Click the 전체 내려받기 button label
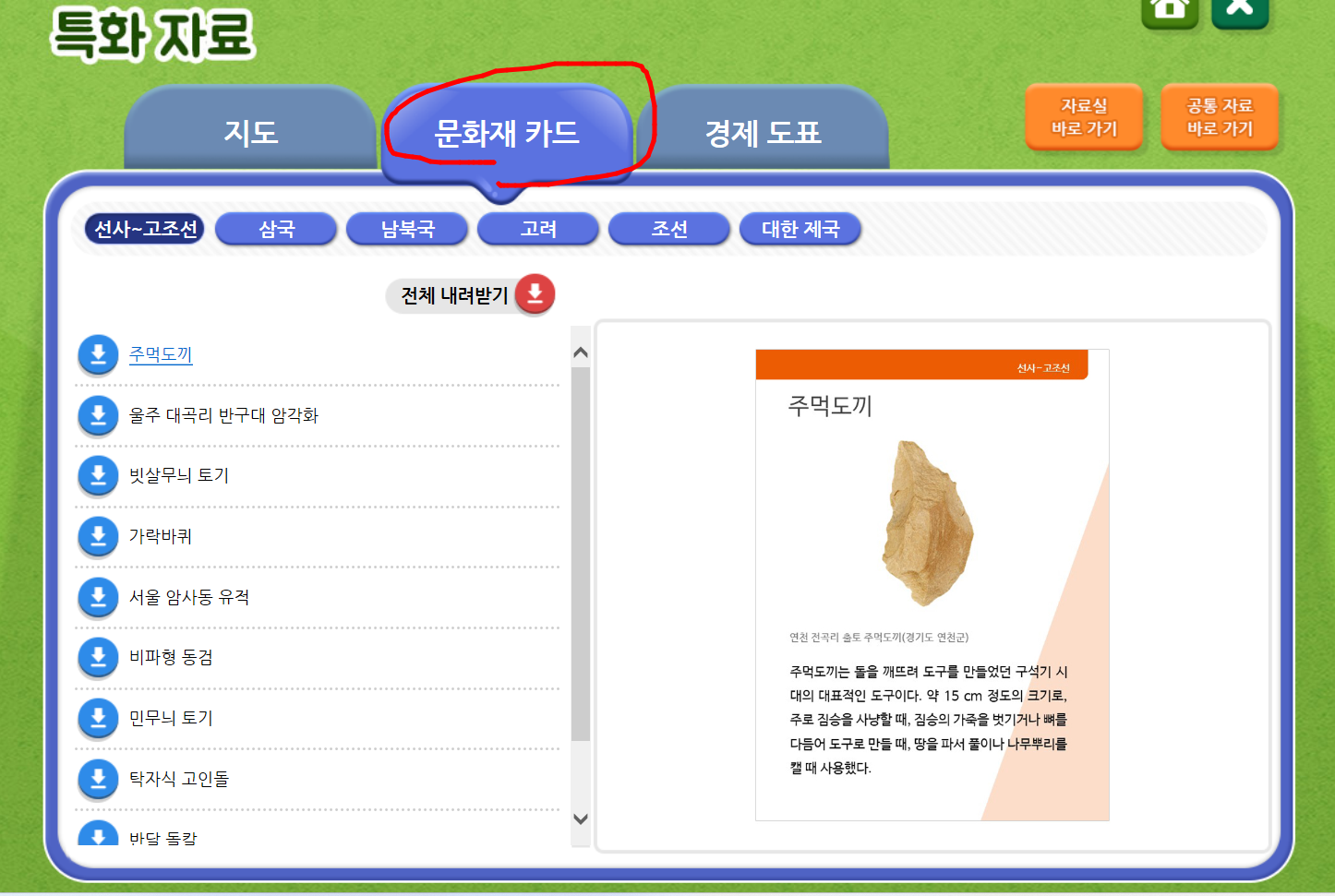1335x896 pixels. pyautogui.click(x=454, y=295)
